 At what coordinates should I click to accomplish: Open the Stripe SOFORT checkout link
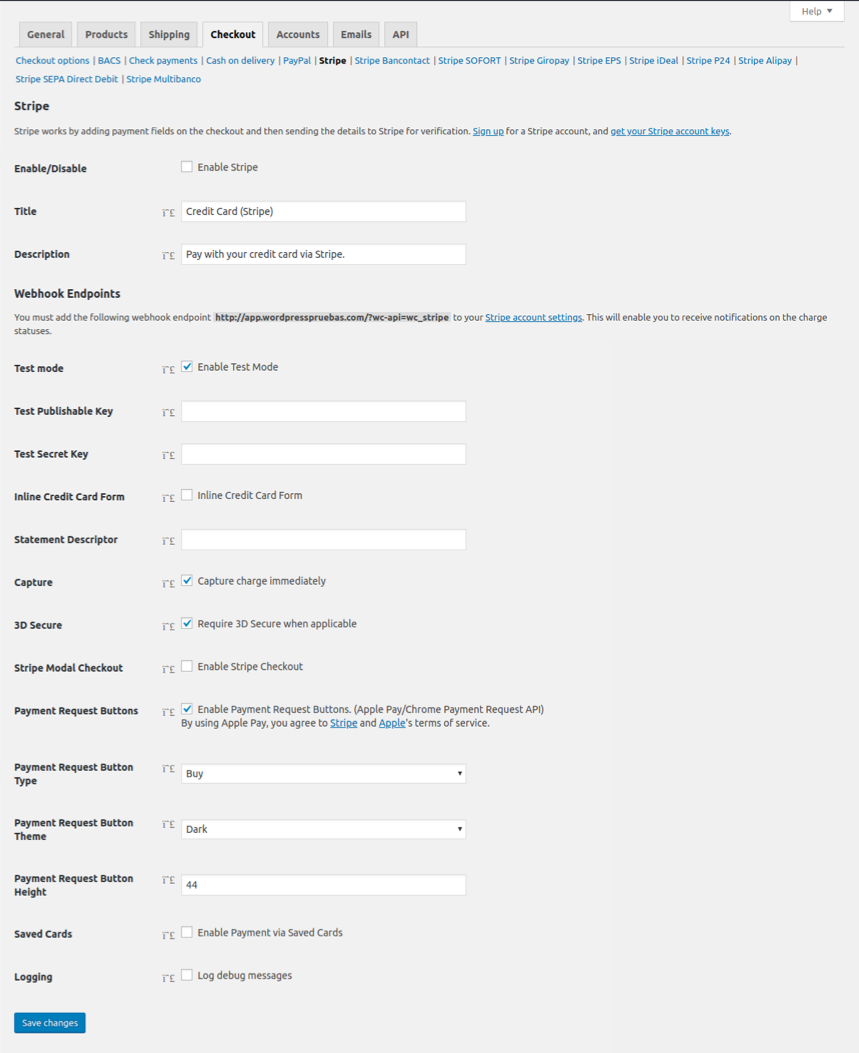tap(470, 61)
